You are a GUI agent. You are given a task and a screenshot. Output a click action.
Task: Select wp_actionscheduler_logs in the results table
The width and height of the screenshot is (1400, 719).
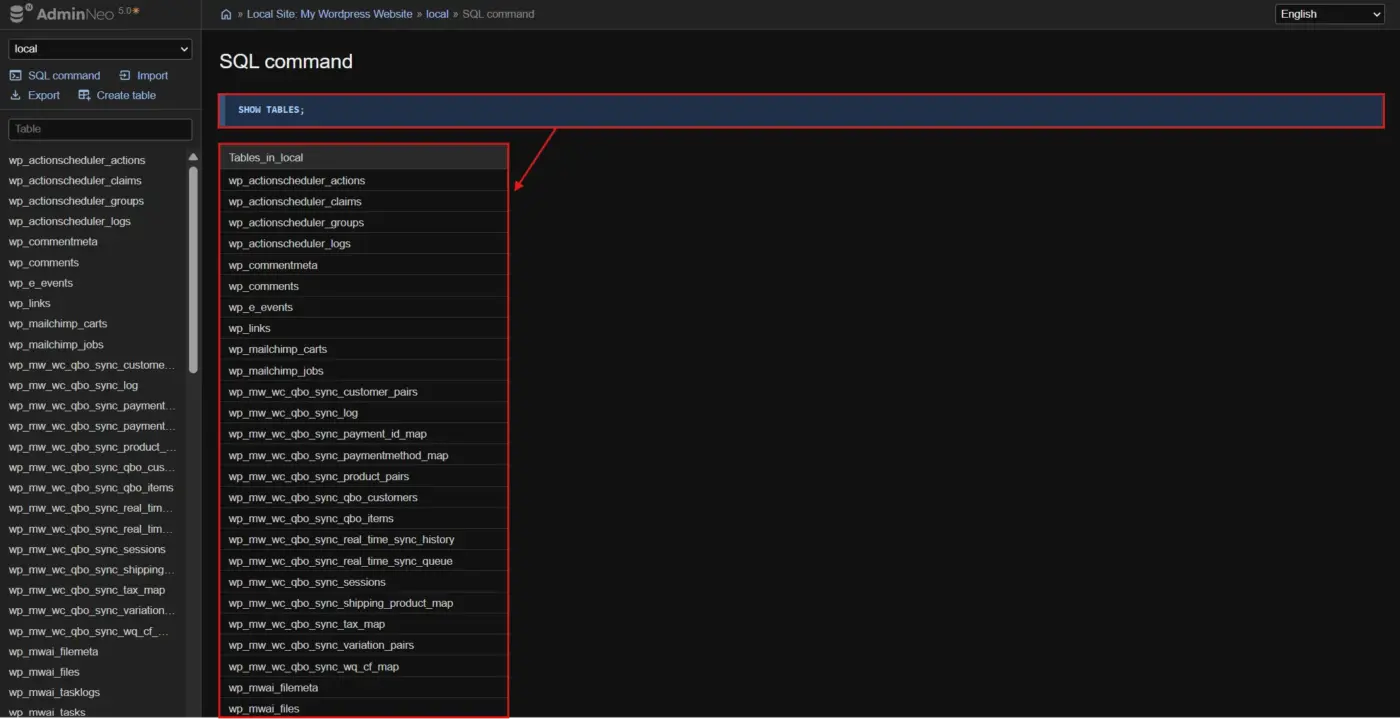(x=364, y=244)
